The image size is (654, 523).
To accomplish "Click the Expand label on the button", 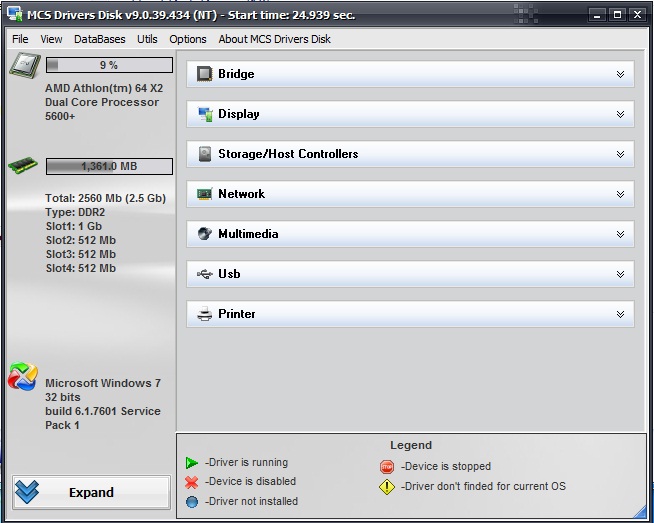I will click(x=91, y=493).
